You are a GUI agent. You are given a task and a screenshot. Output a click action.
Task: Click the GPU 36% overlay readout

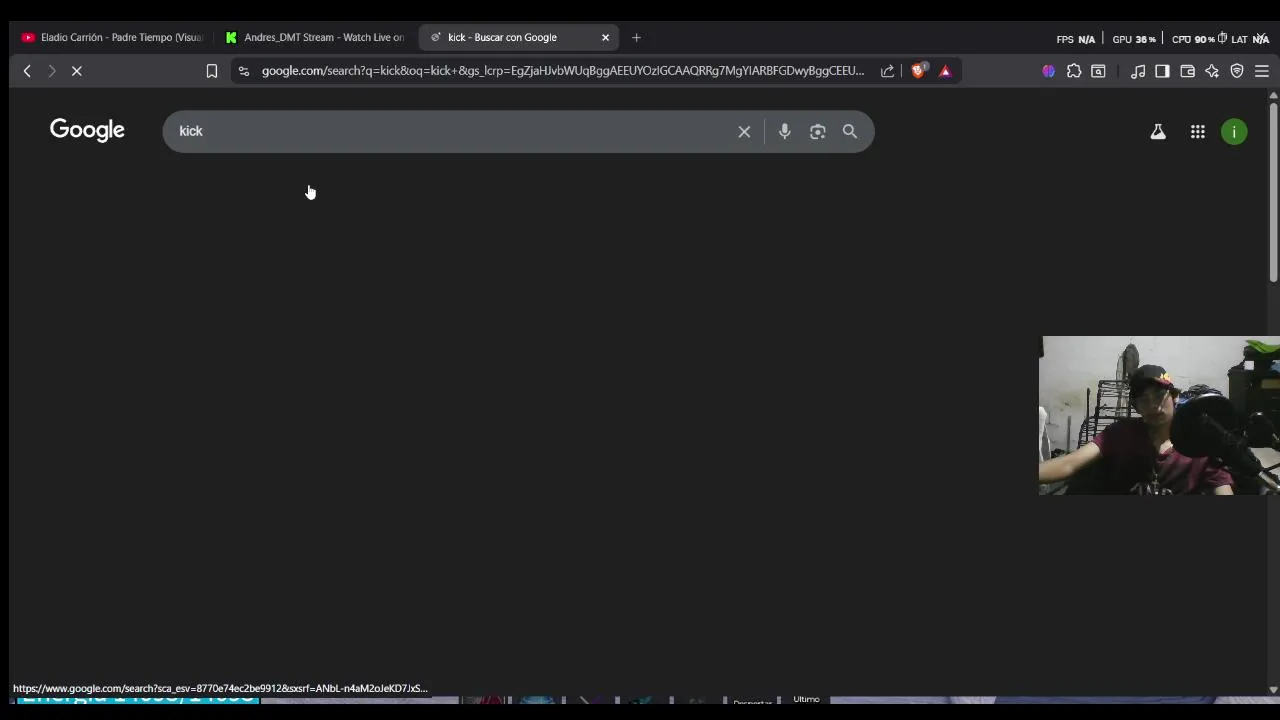click(x=1134, y=39)
